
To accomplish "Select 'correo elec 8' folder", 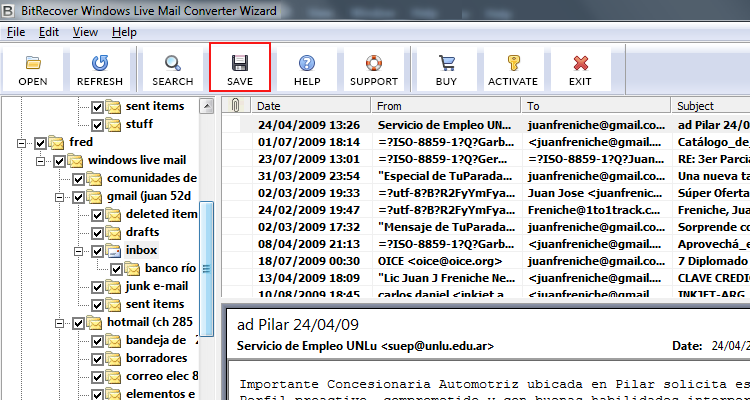I will coord(162,376).
